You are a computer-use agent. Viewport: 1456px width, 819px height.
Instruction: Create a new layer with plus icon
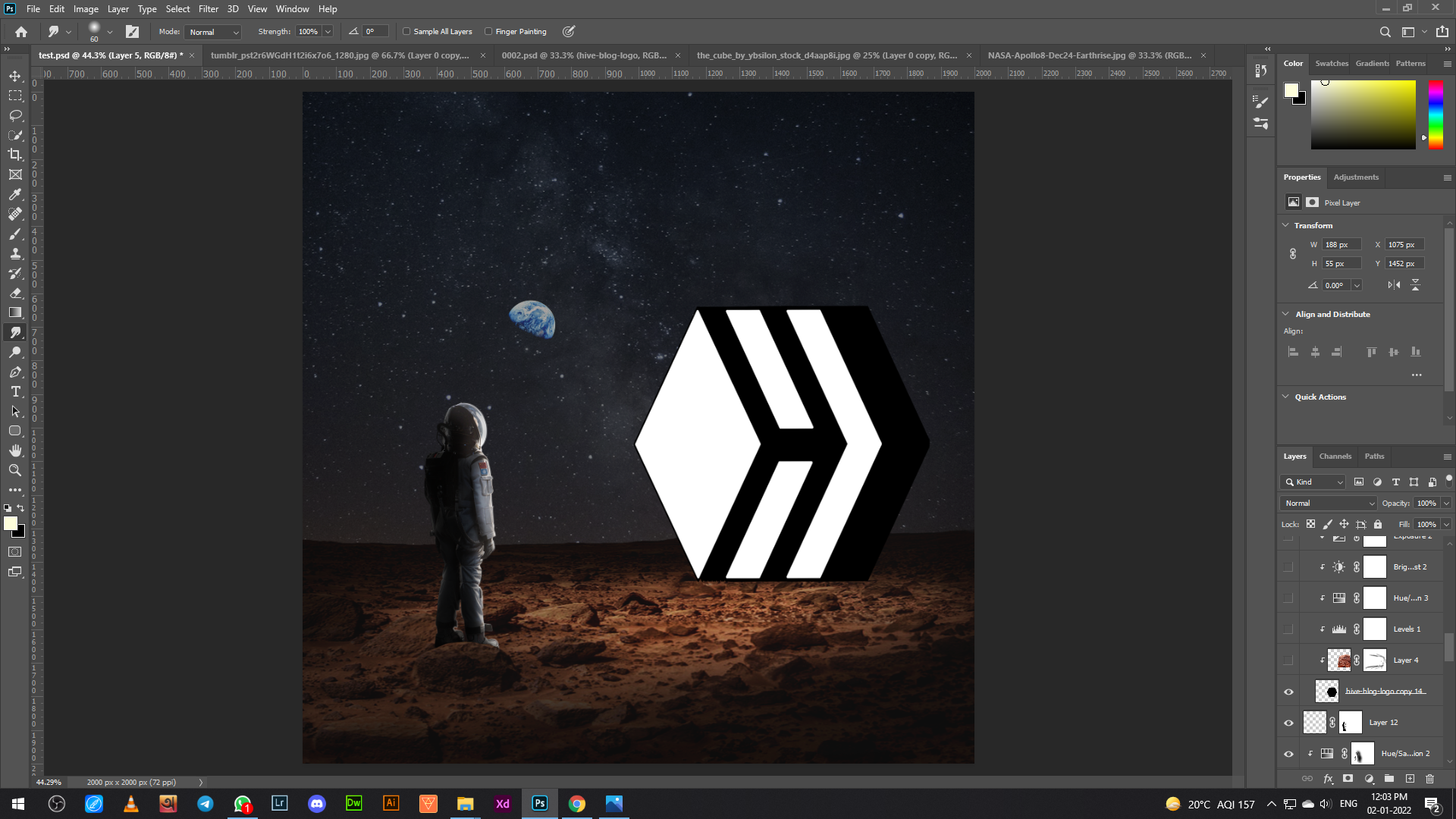tap(1410, 779)
